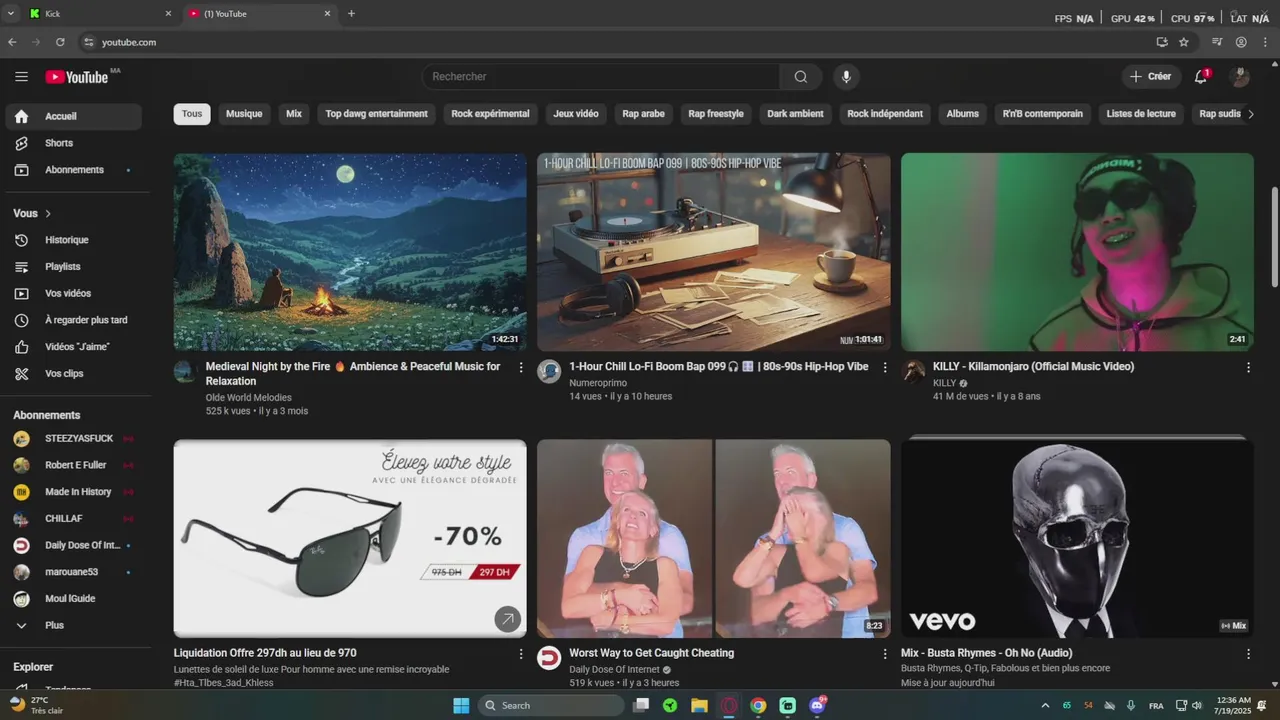The width and height of the screenshot is (1280, 720).
Task: Open Shorts in the sidebar
Action: coord(72,143)
